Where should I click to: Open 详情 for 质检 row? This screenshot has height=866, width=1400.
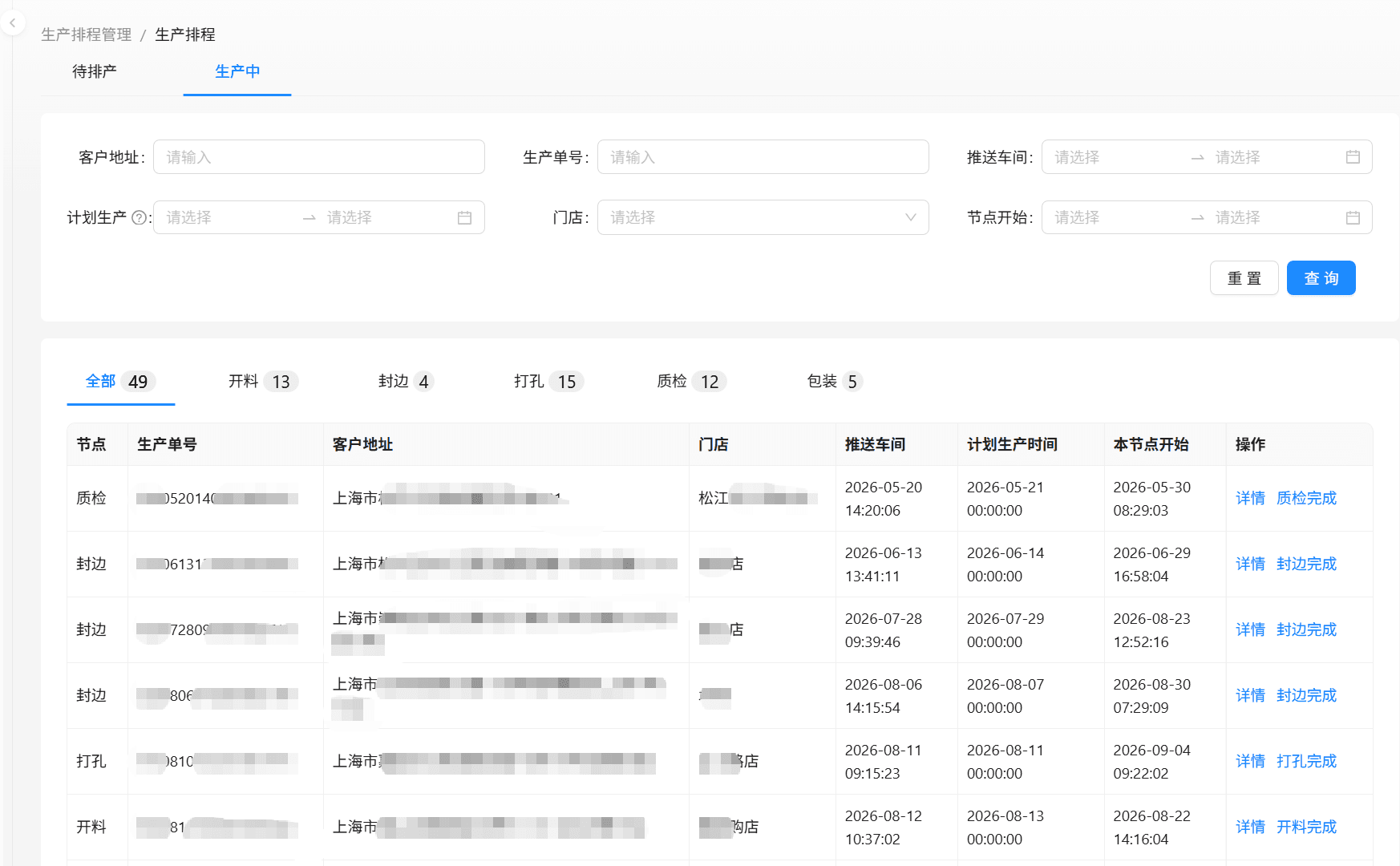pyautogui.click(x=1250, y=498)
